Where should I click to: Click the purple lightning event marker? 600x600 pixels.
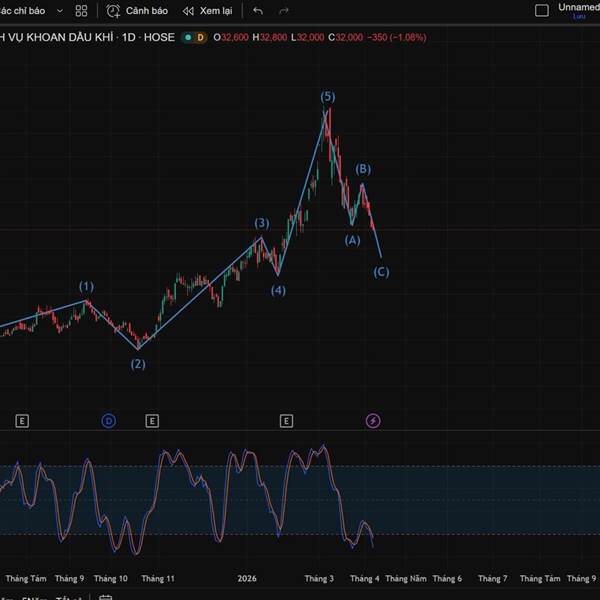coord(373,421)
